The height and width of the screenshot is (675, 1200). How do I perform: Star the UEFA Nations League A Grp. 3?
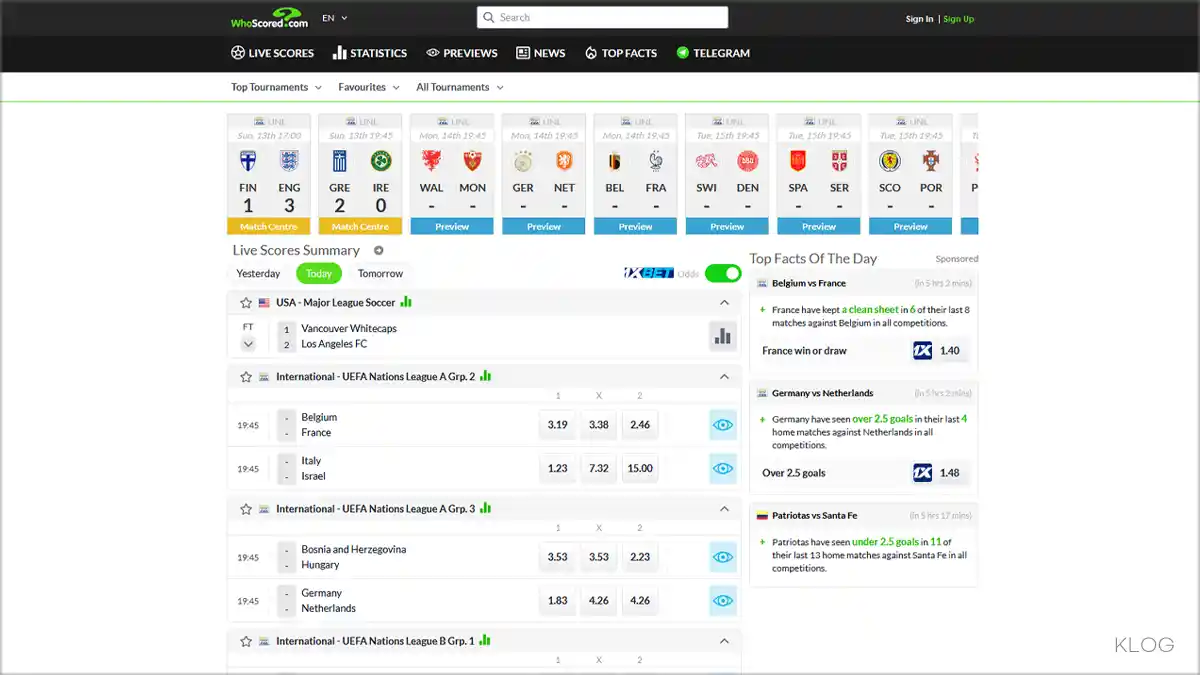[246, 509]
